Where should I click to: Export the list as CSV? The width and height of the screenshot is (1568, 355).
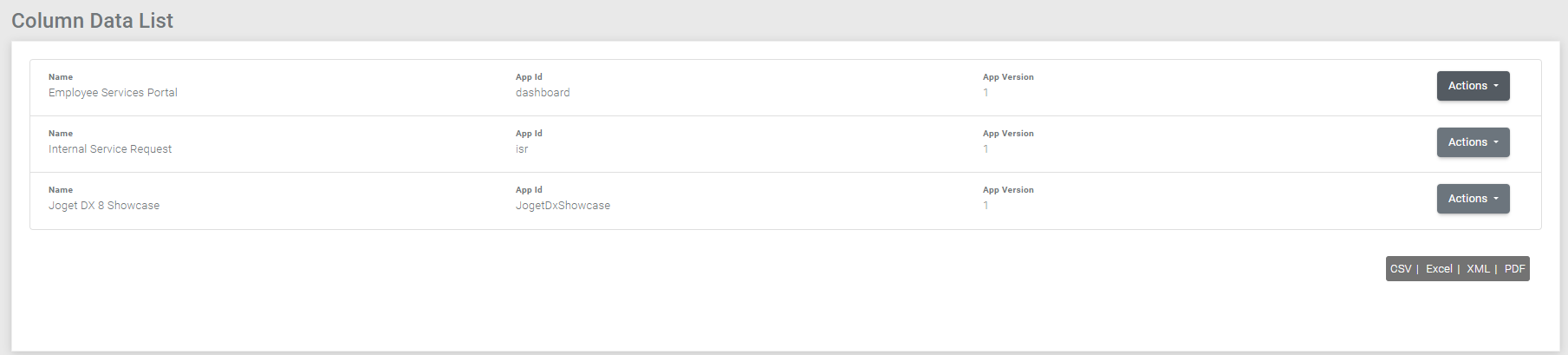tap(1400, 269)
